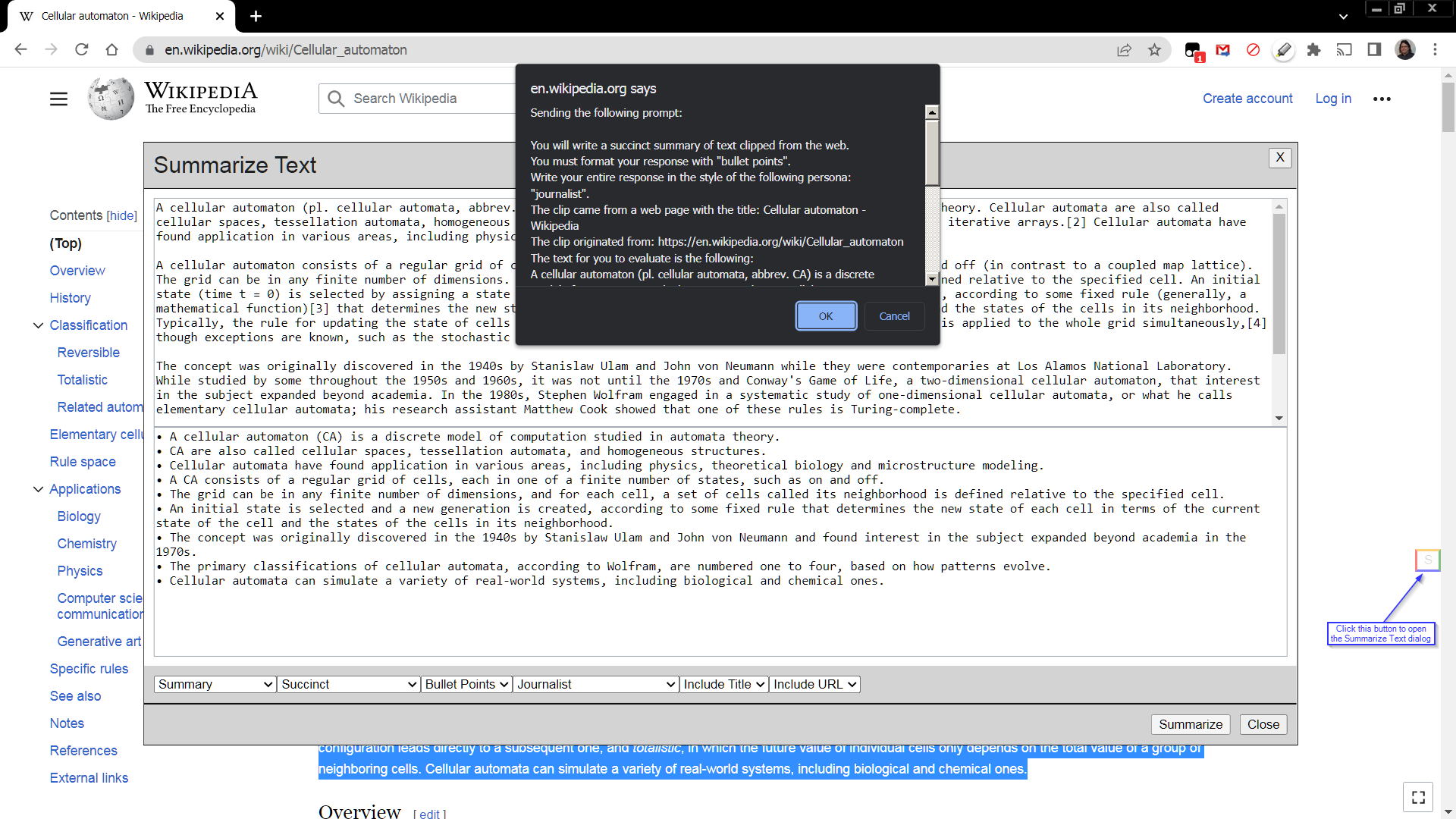This screenshot has width=1456, height=819.
Task: Open the tab search chevron
Action: click(x=1343, y=16)
